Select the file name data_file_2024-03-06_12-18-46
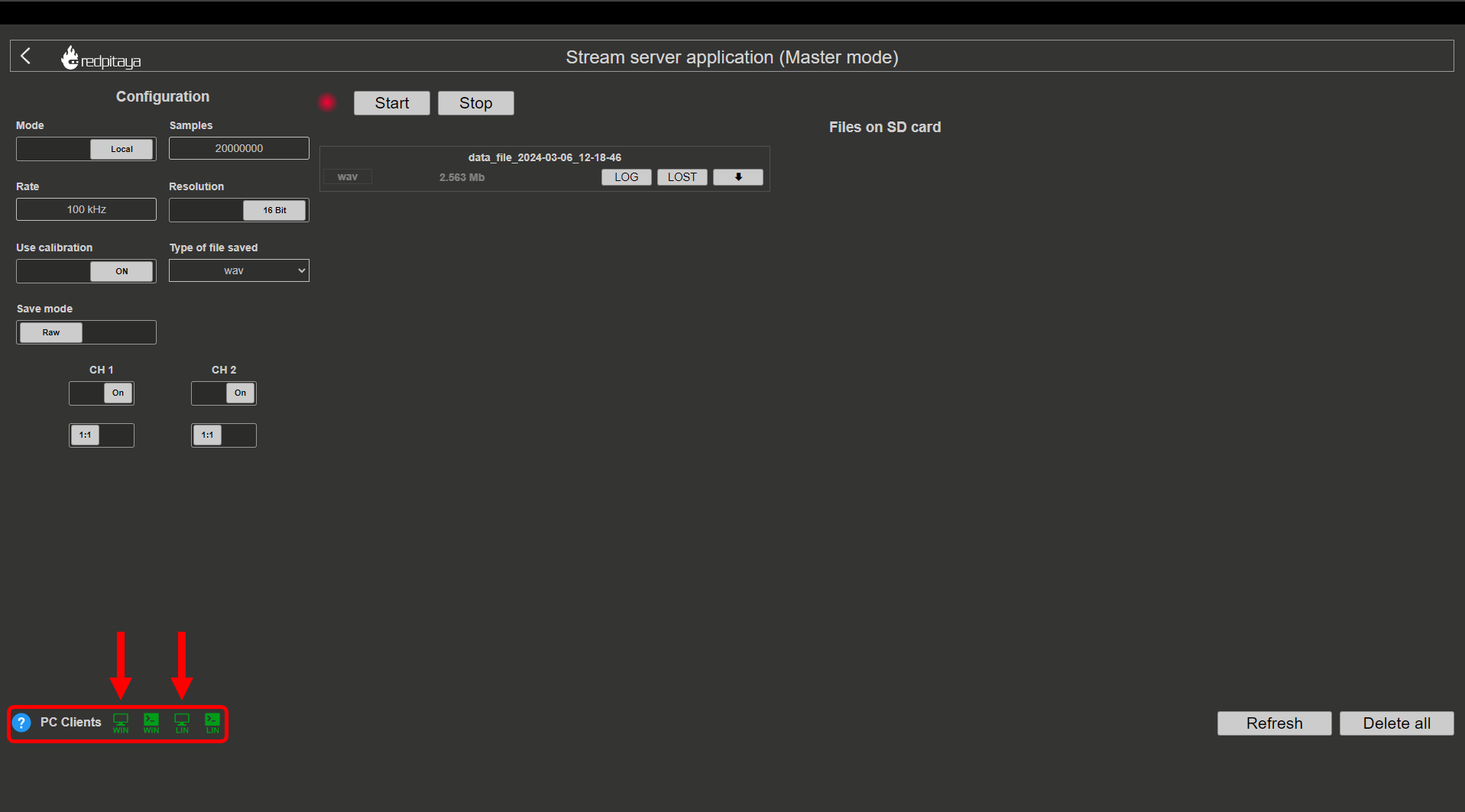Viewport: 1465px width, 812px height. [545, 157]
